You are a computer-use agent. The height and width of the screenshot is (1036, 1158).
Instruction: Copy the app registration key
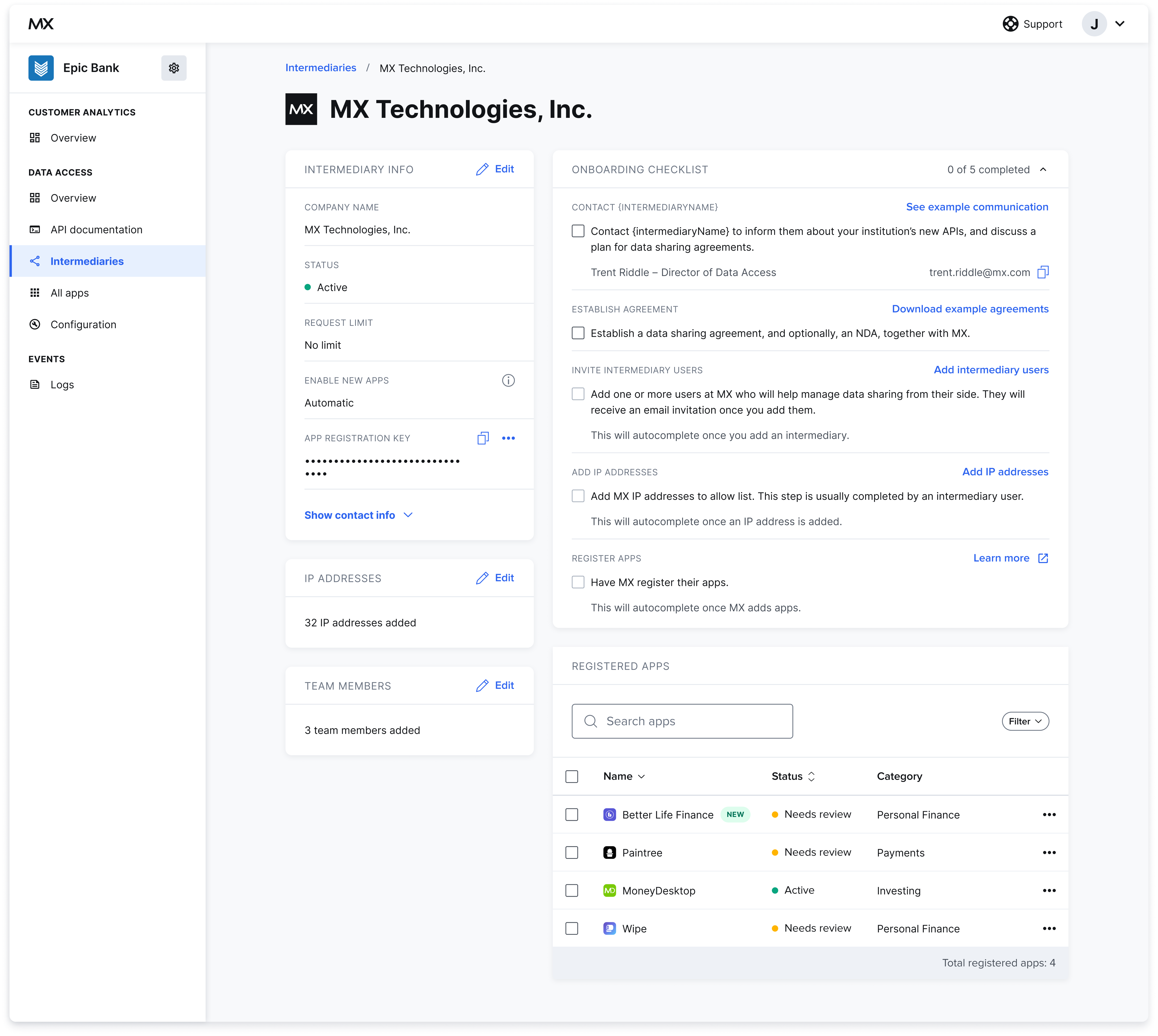pyautogui.click(x=483, y=438)
